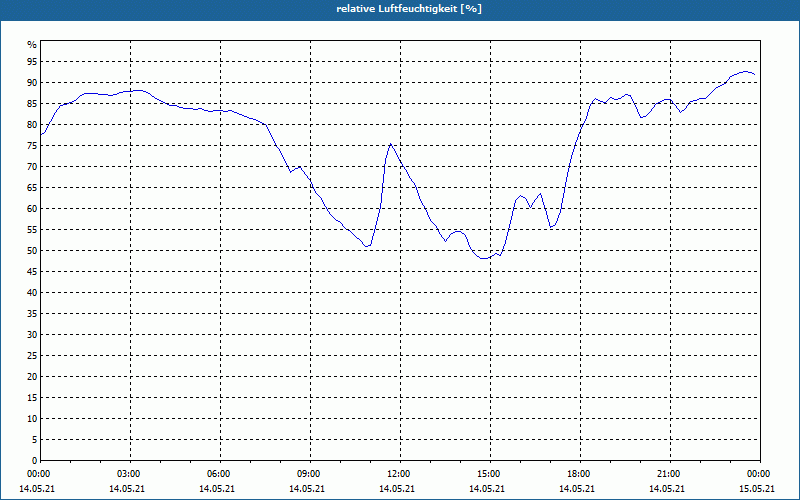Select the "14.05.21" date under 12:00
800x500 pixels.
(397, 489)
